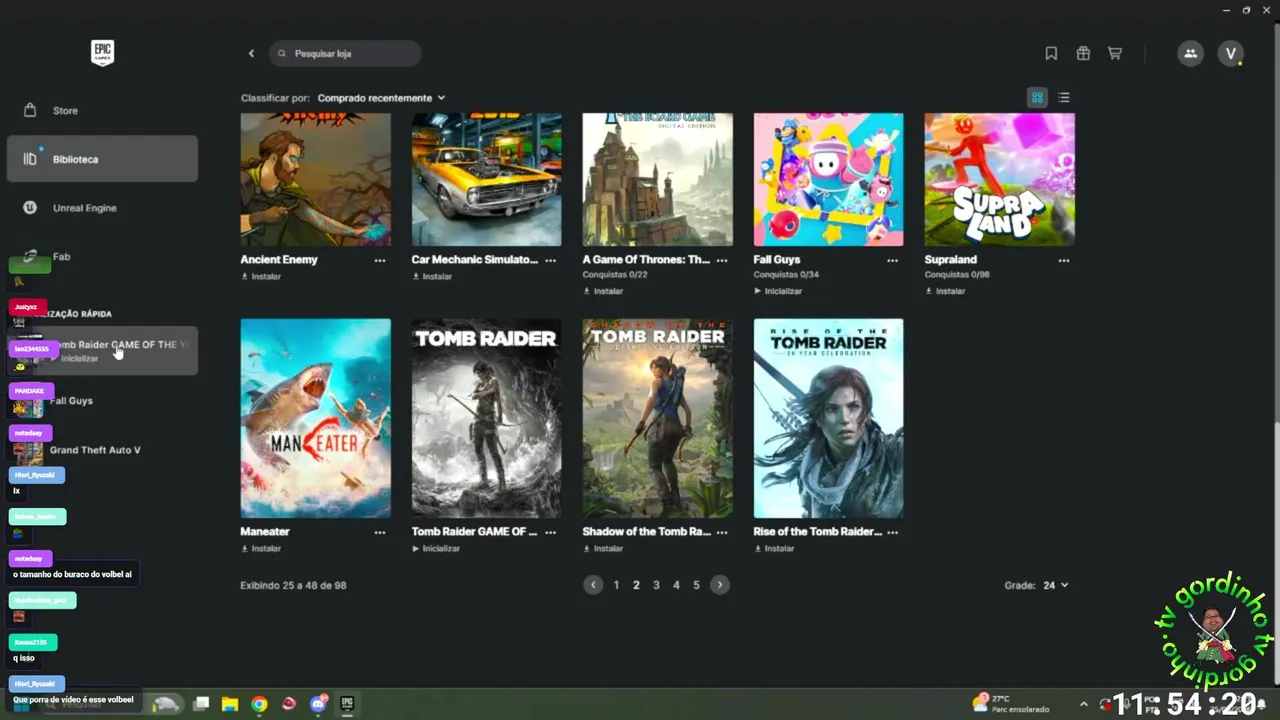Image resolution: width=1280 pixels, height=720 pixels.
Task: Select Biblioteca in the sidebar
Action: click(102, 159)
